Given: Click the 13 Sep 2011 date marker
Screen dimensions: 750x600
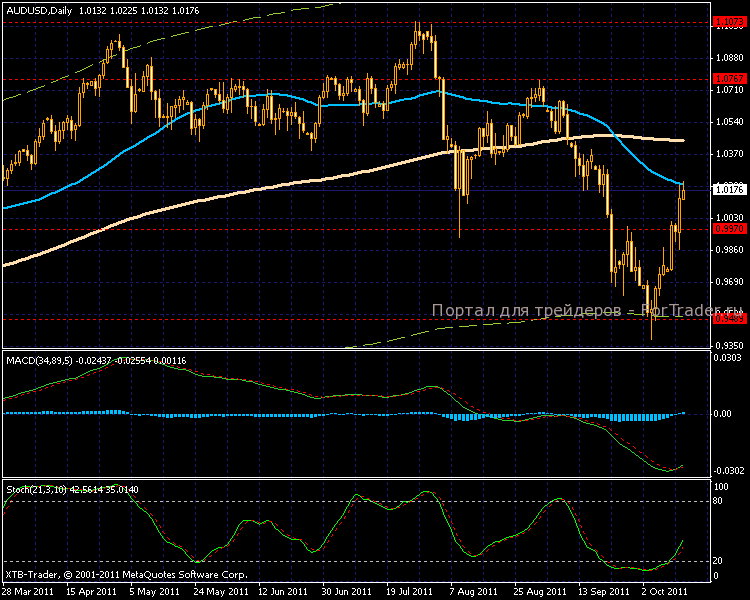Looking at the screenshot, I should pos(604,592).
